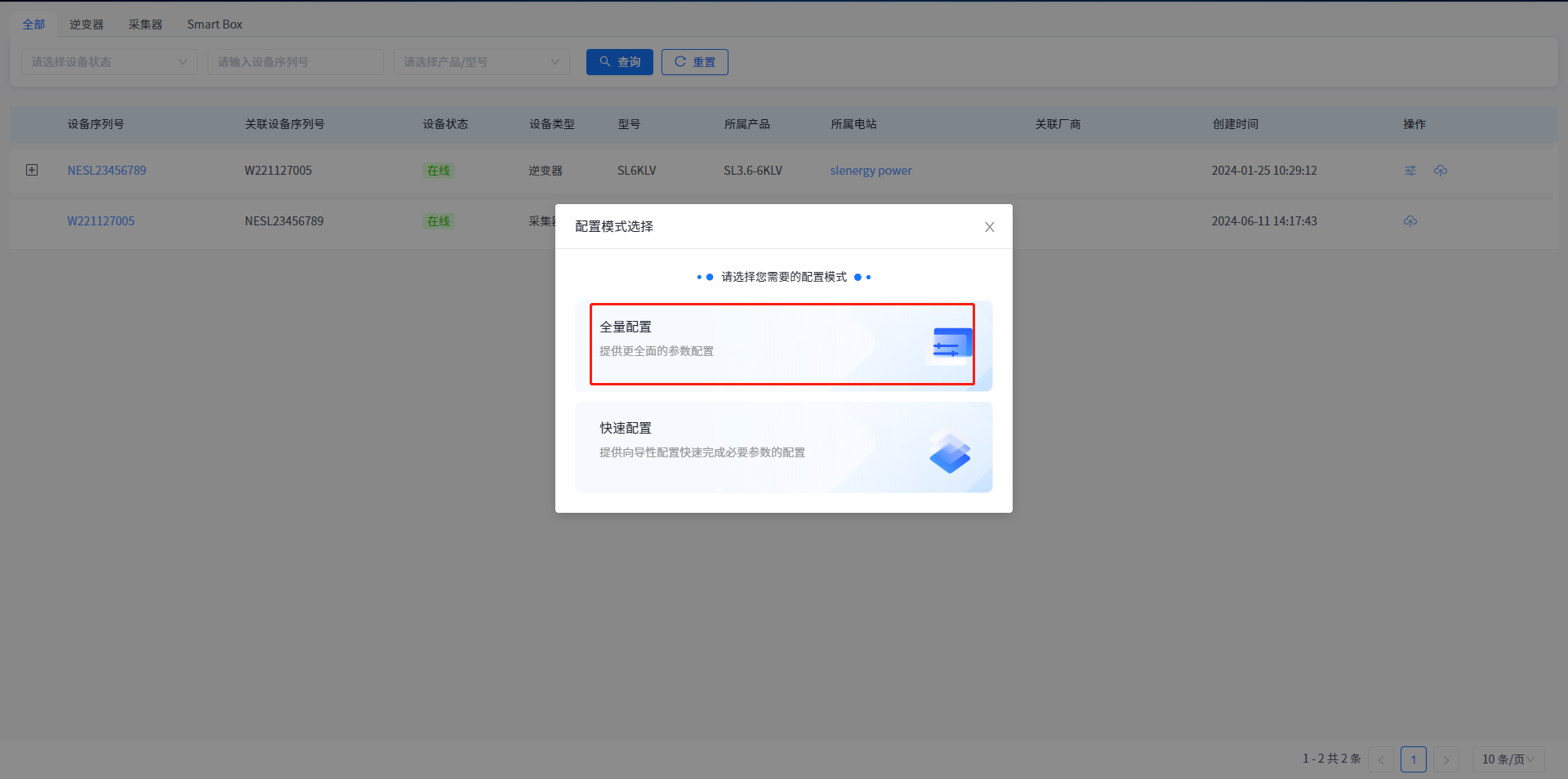Image resolution: width=1568 pixels, height=779 pixels.
Task: Open the 请选择设备状态 dropdown
Action: (x=109, y=62)
